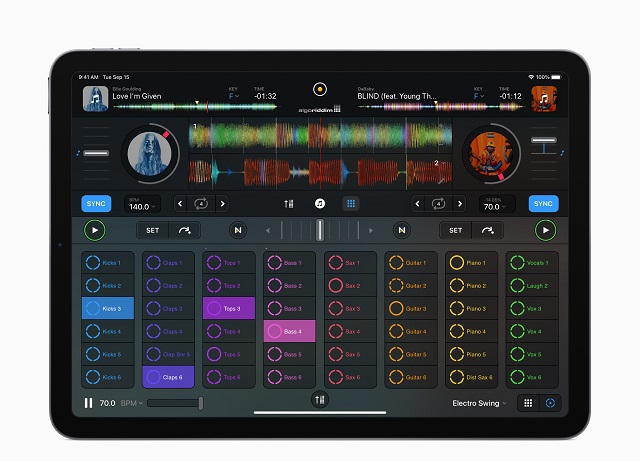Seek in right deck overview waveform
Image resolution: width=640 pixels, height=461 pixels.
click(x=441, y=107)
